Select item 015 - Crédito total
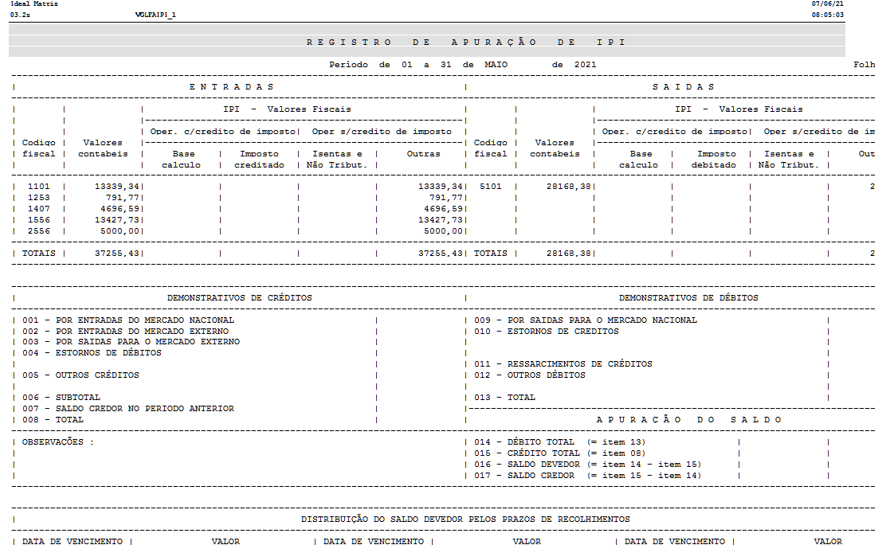Screen dimensions: 875x548 click(560, 453)
